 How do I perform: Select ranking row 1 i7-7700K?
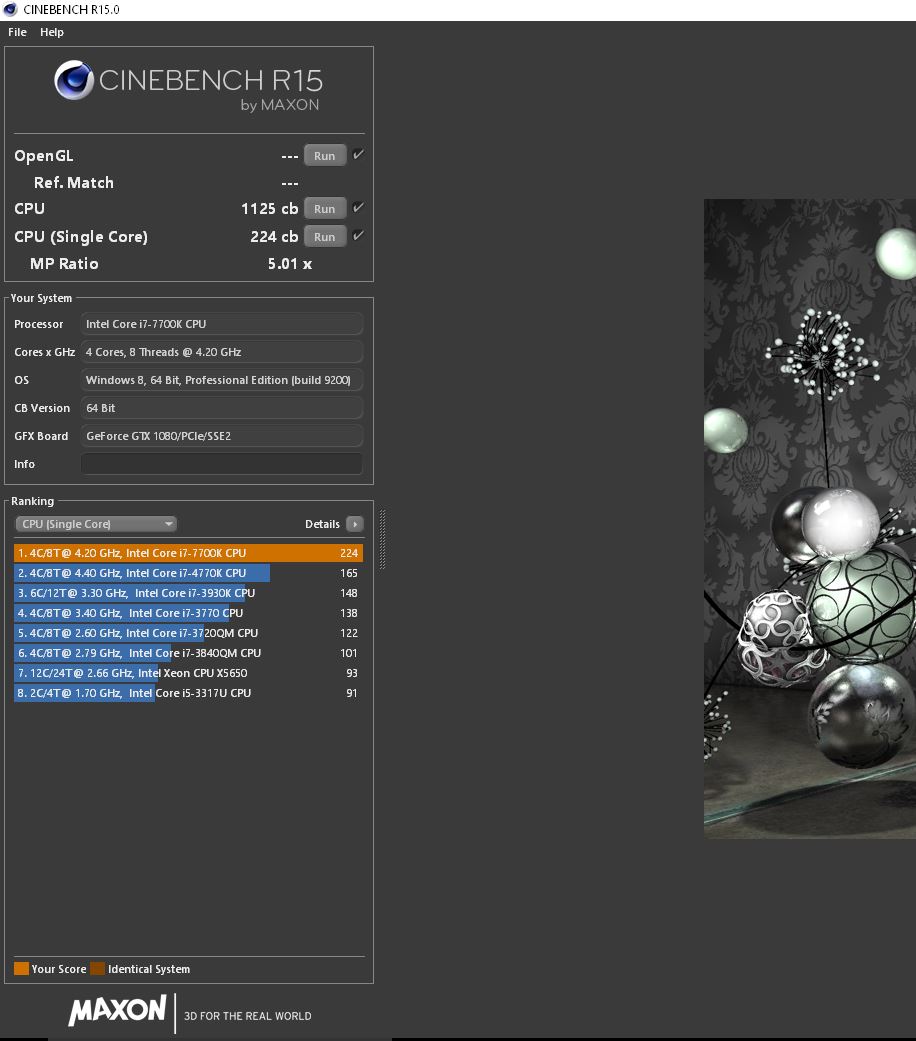[189, 553]
